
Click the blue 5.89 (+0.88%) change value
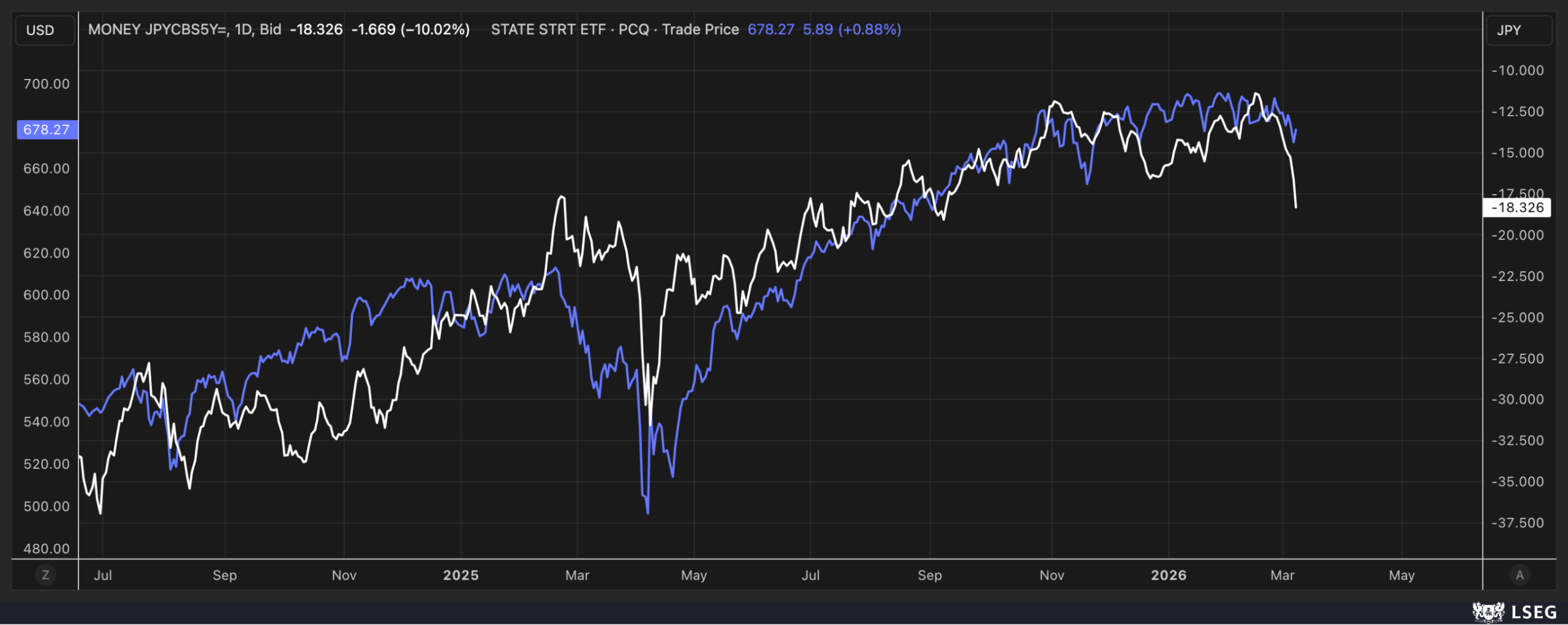coord(852,29)
